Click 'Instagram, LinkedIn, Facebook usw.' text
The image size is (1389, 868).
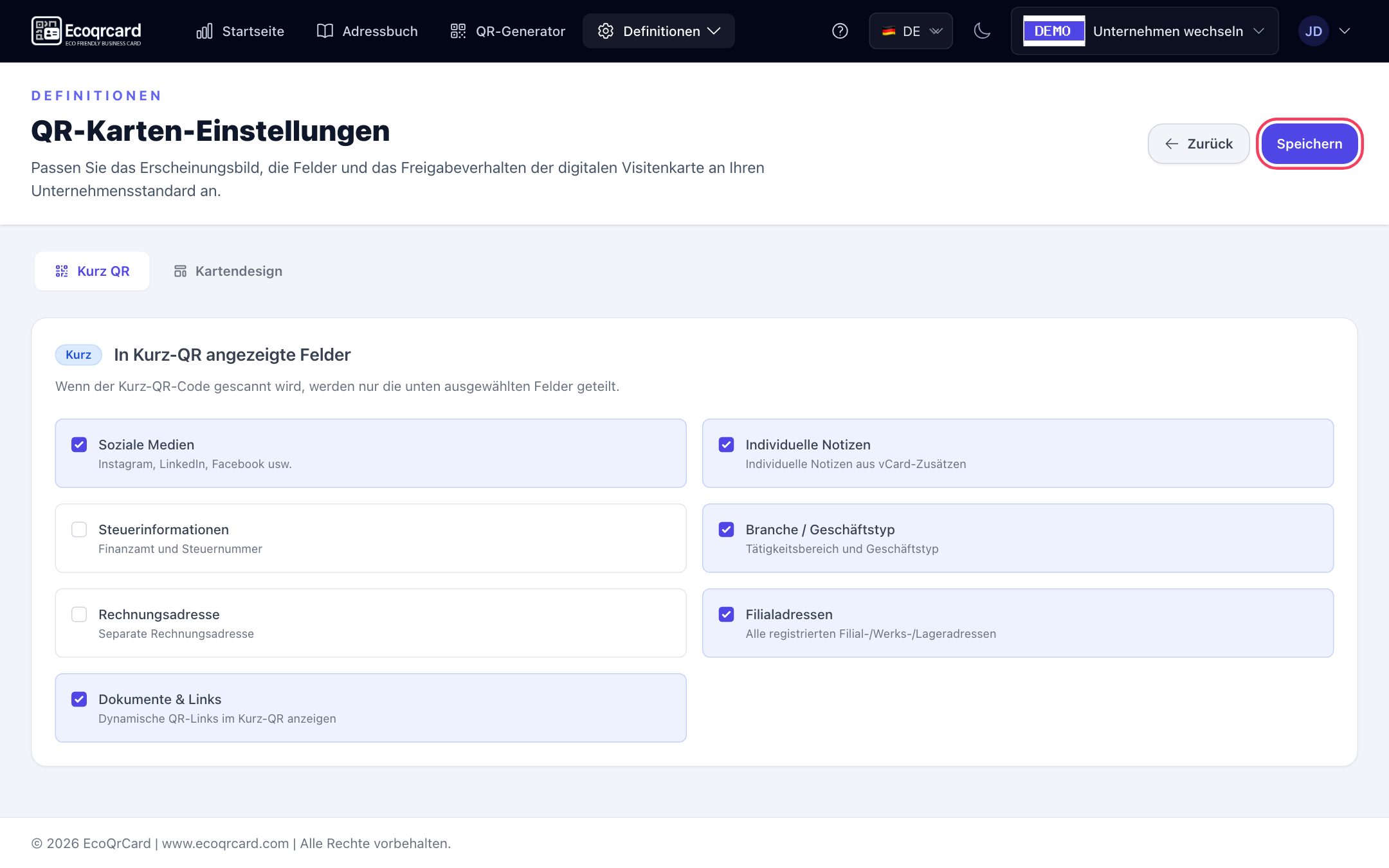coord(195,464)
